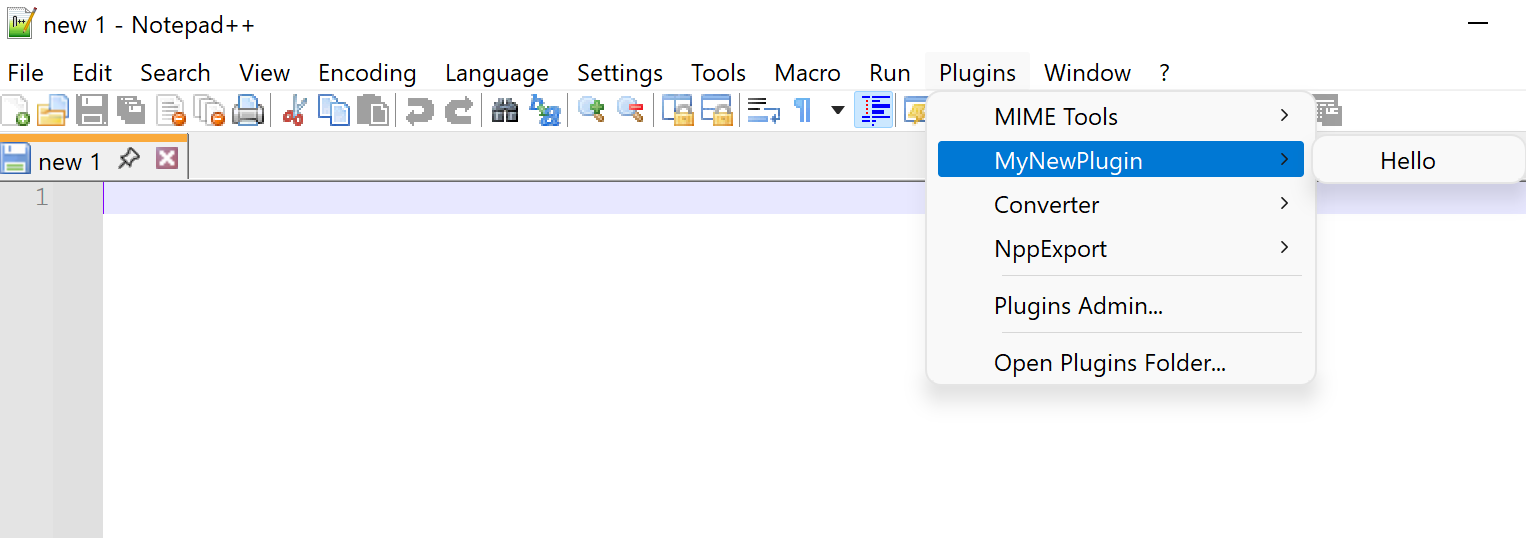The width and height of the screenshot is (1526, 538).
Task: Click the Notepad++ app icon in title bar
Action: (21, 22)
